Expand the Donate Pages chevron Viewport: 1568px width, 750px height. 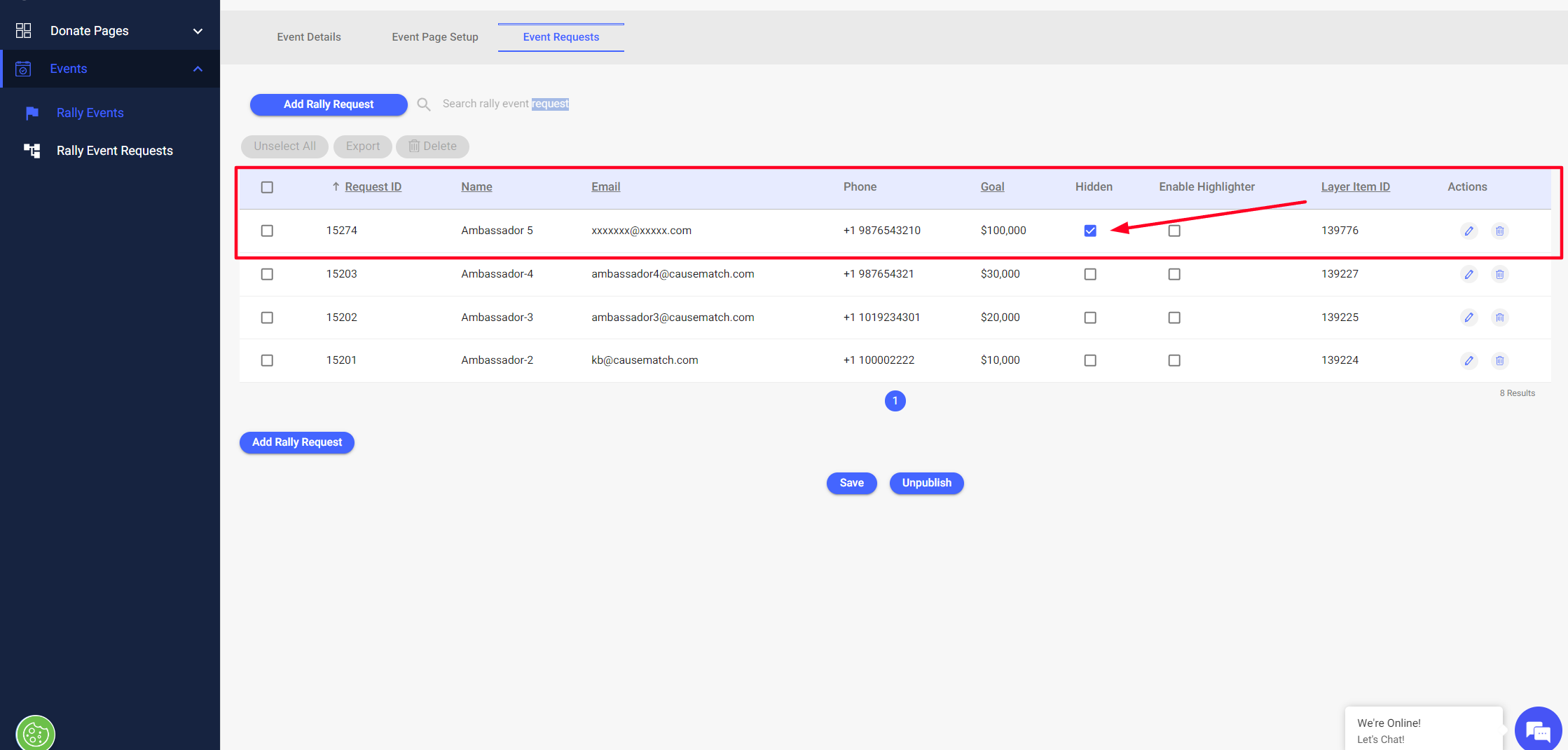(198, 31)
